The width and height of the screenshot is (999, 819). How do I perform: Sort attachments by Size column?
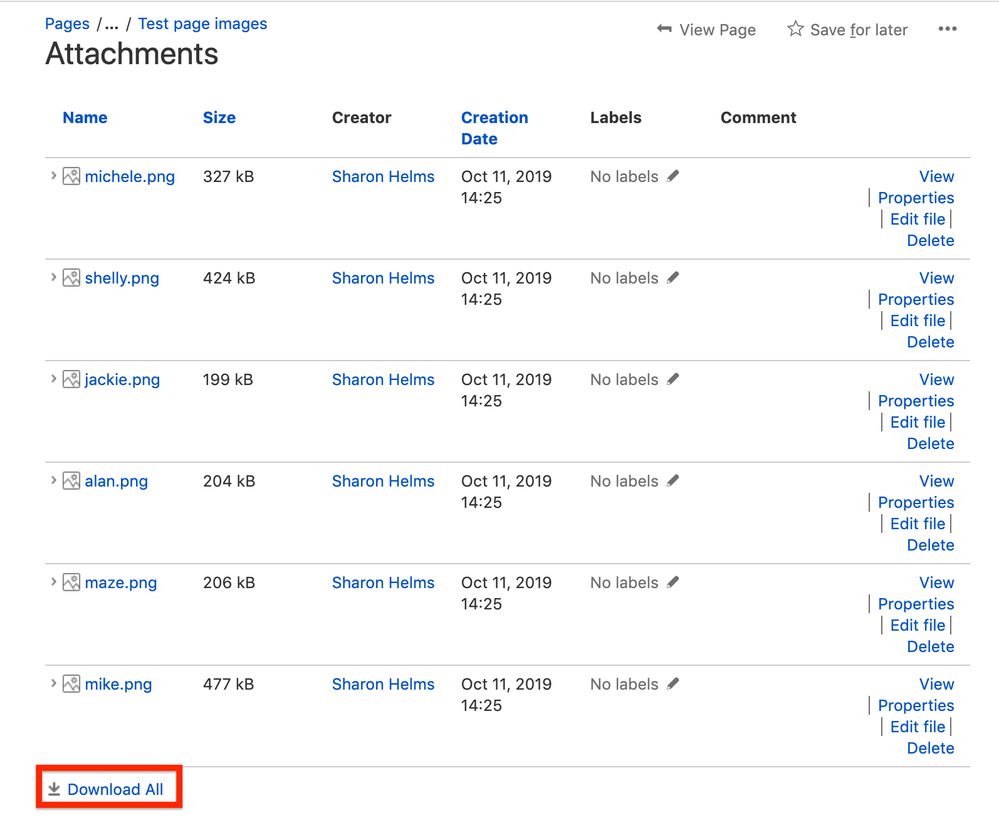(219, 117)
